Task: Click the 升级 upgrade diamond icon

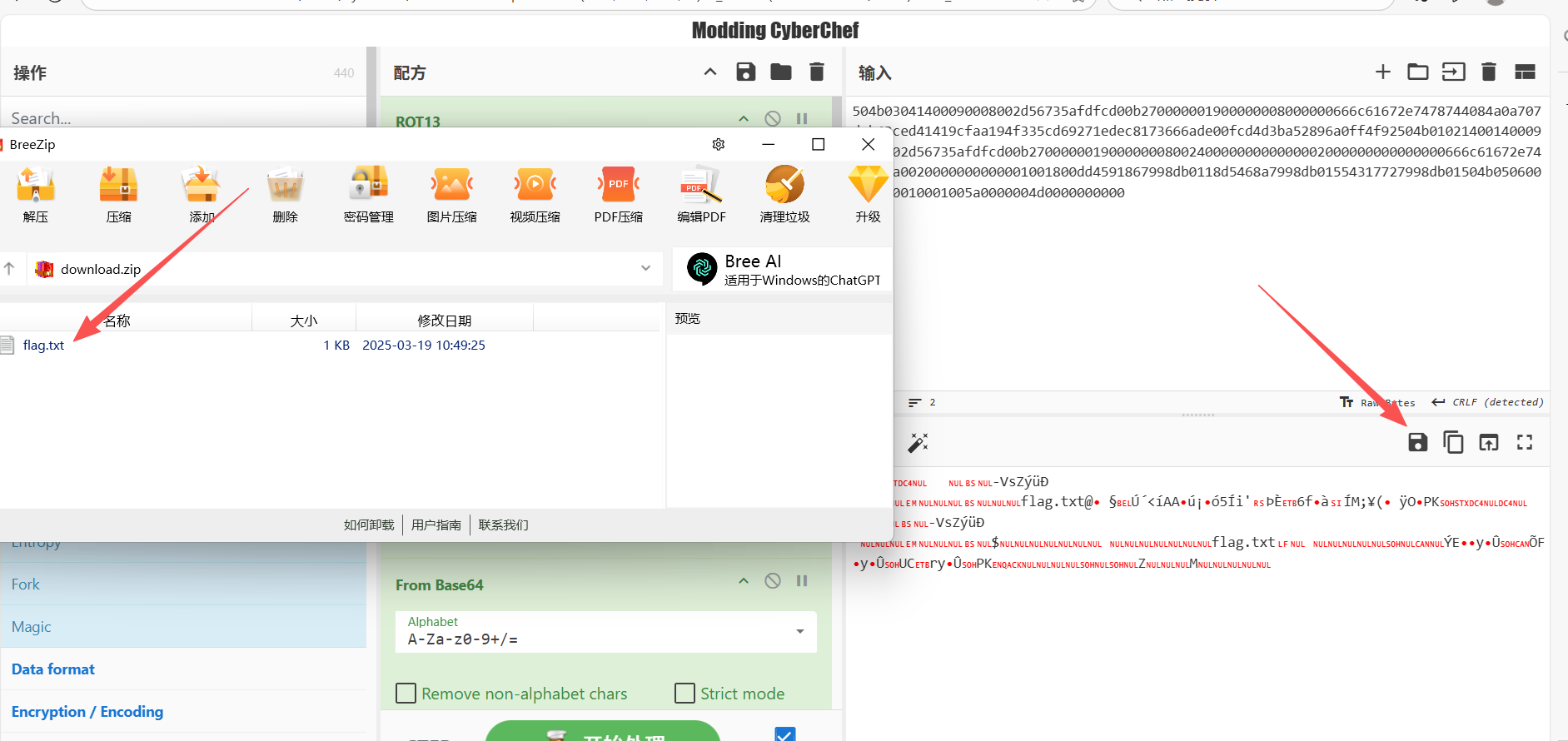Action: click(868, 184)
